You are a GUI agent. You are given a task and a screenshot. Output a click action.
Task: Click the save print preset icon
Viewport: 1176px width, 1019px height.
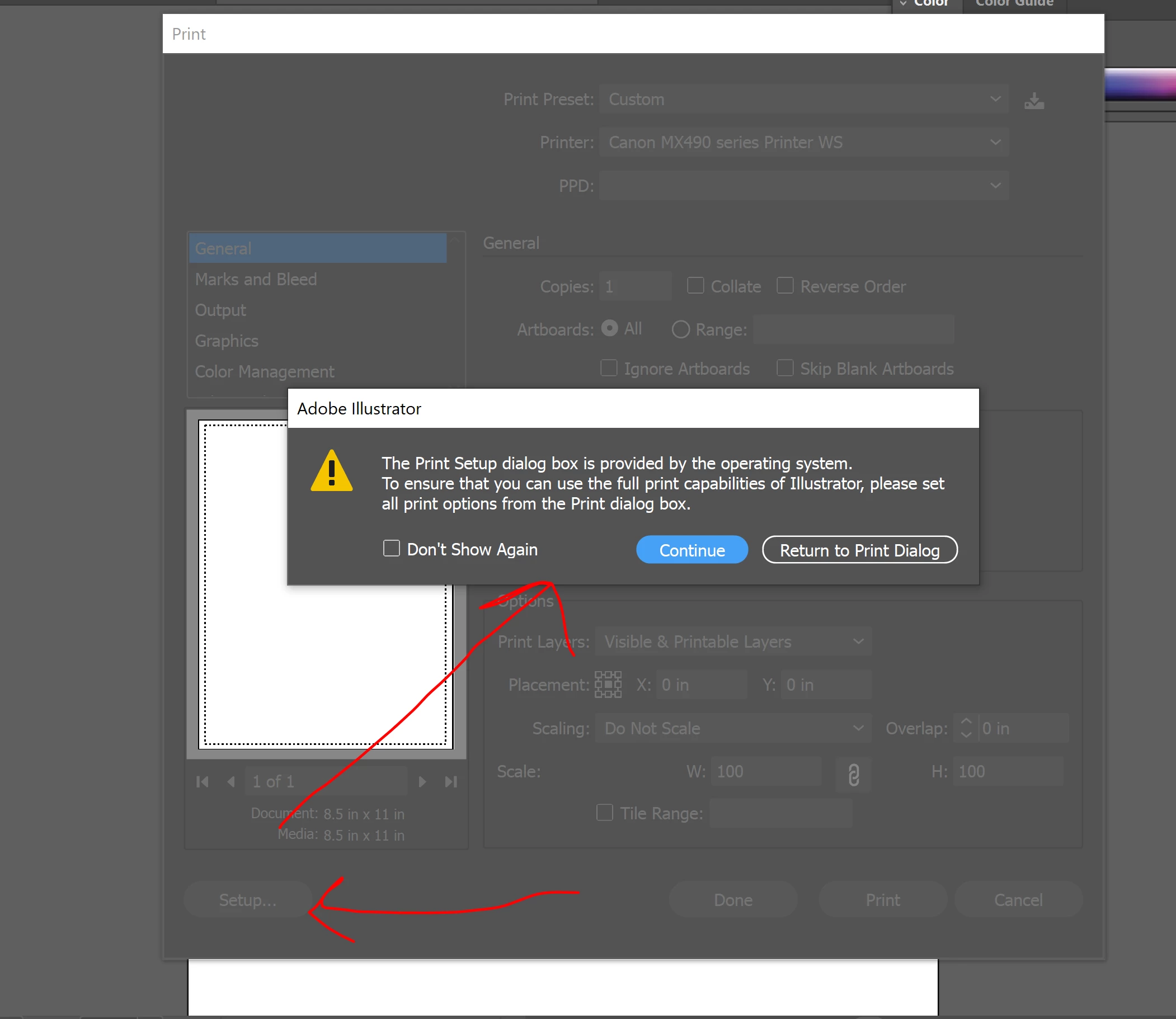[x=1033, y=101]
